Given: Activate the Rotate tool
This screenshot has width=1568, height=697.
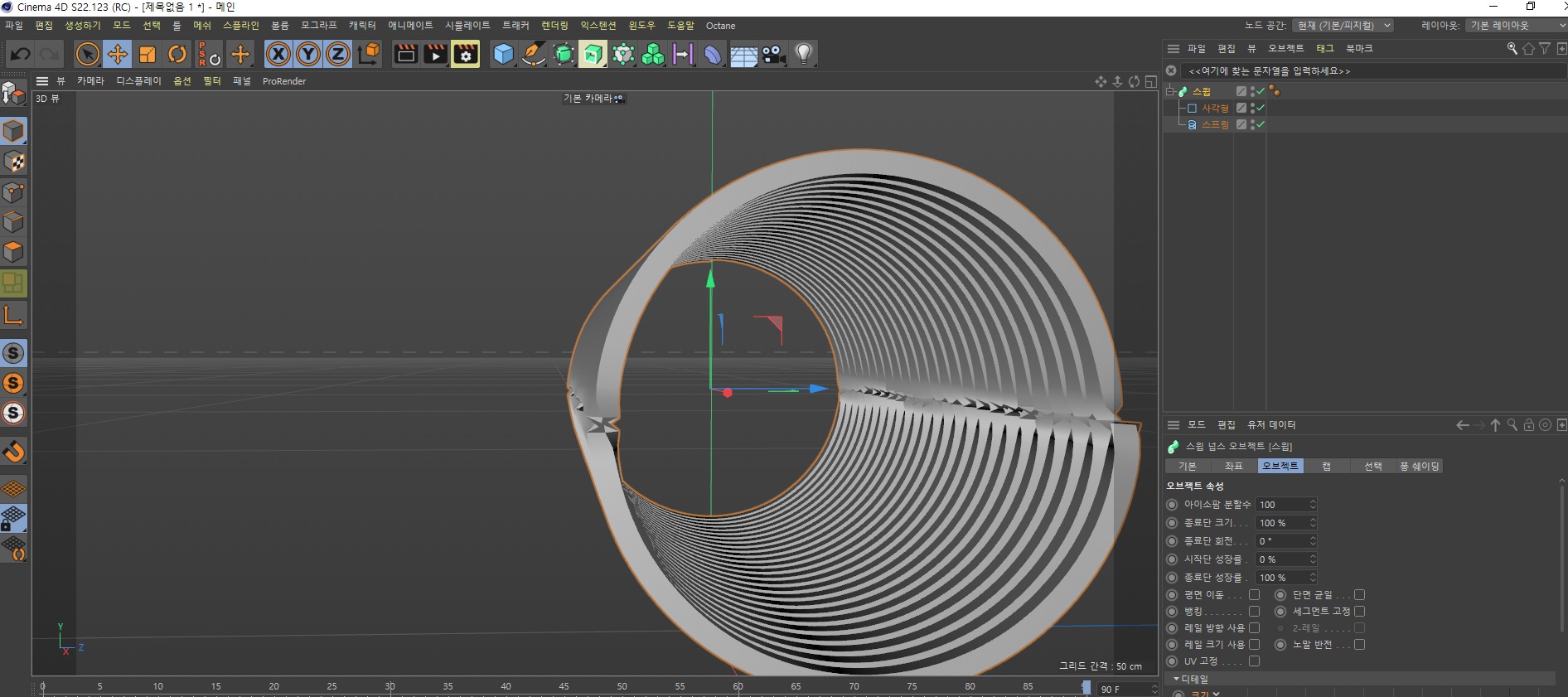Looking at the screenshot, I should 177,55.
